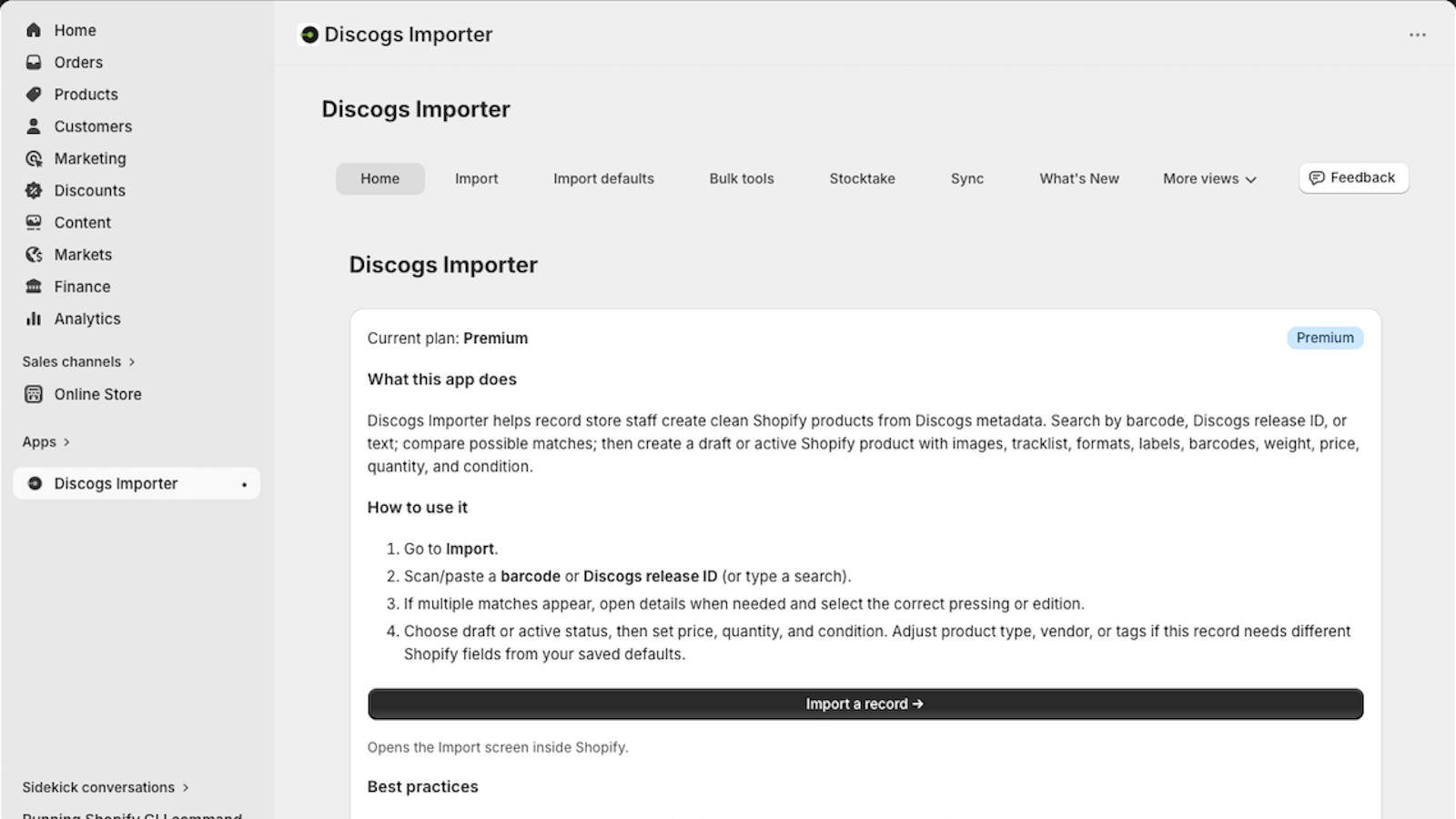Click the Marketing target icon
The height and width of the screenshot is (819, 1456).
34,158
